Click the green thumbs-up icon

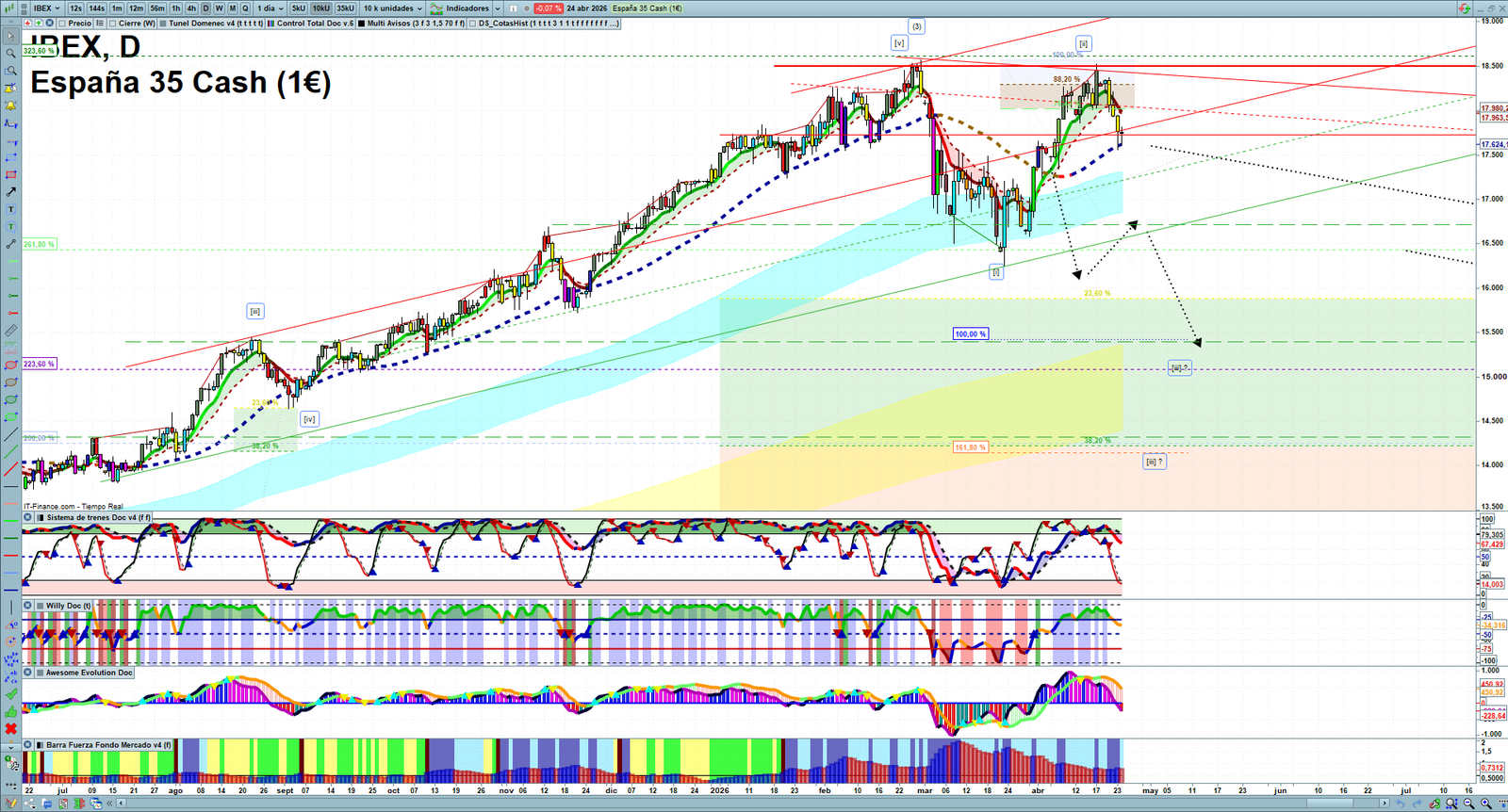click(x=10, y=711)
